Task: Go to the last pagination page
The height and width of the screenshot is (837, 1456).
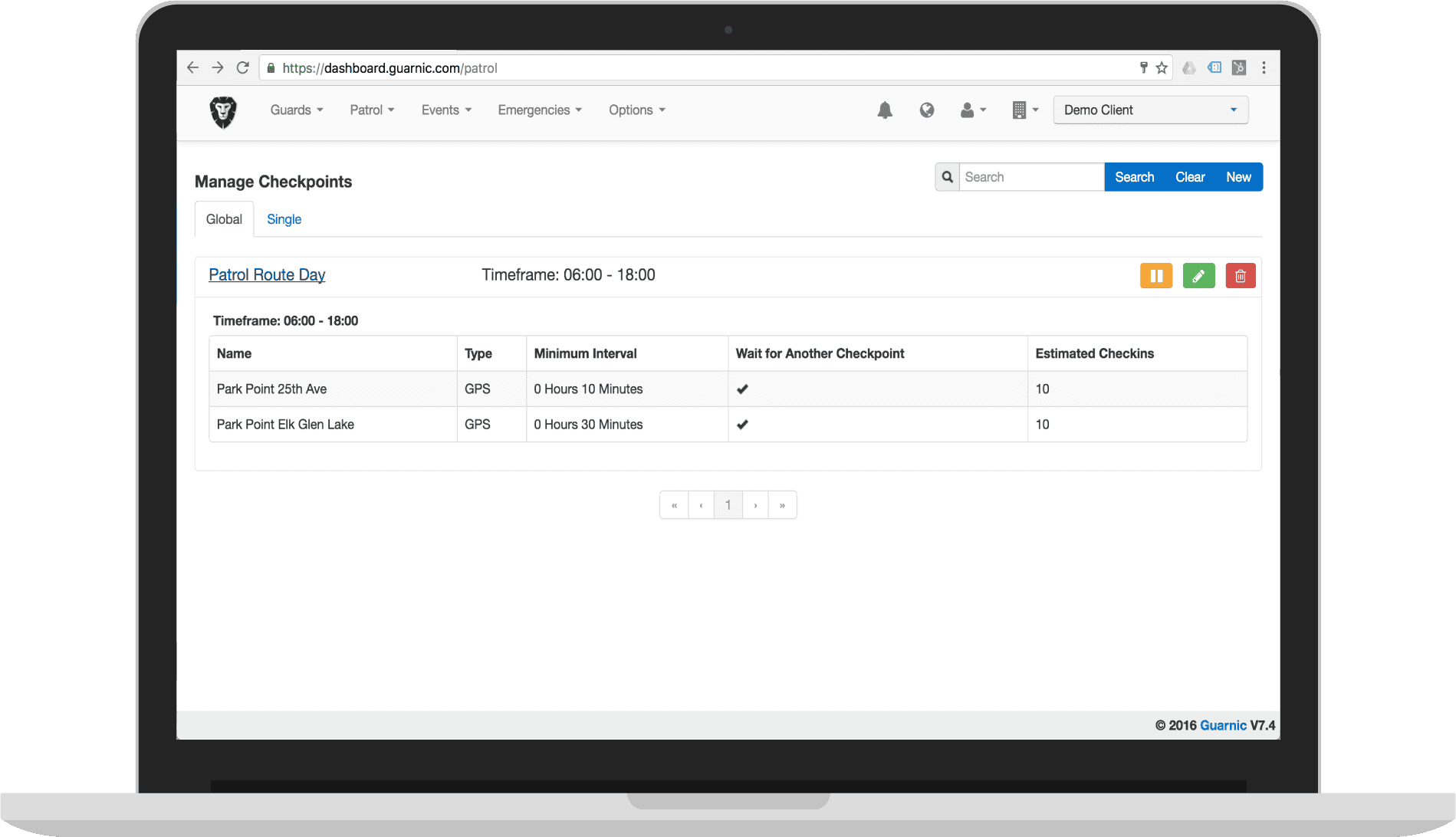Action: [x=782, y=505]
